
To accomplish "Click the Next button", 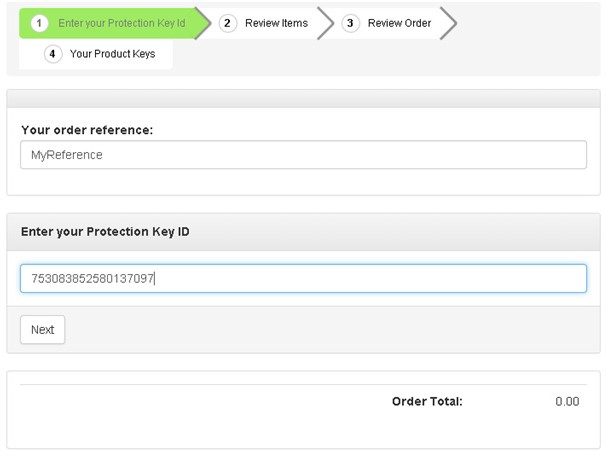I will tap(43, 330).
